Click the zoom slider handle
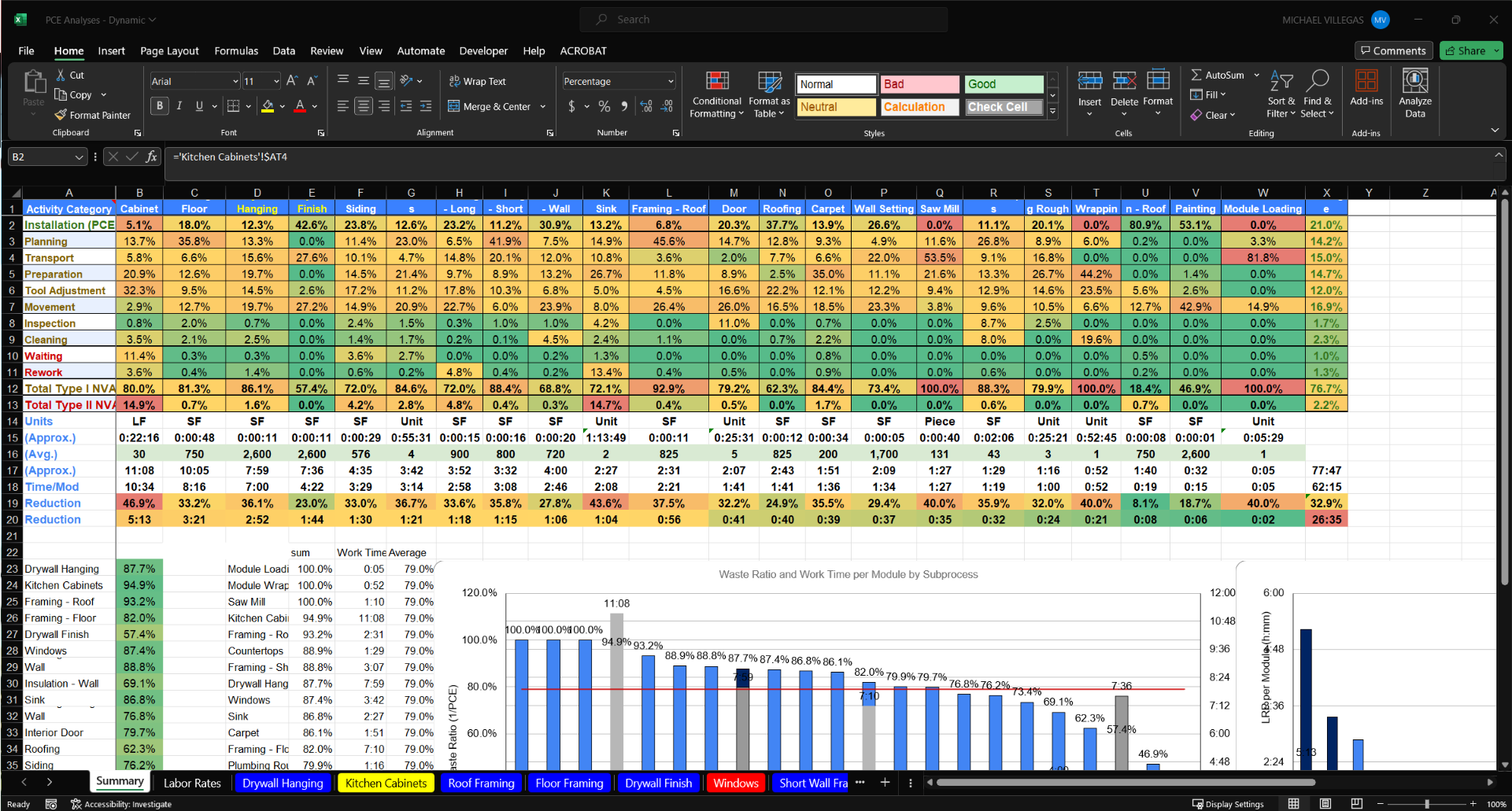 [1427, 804]
